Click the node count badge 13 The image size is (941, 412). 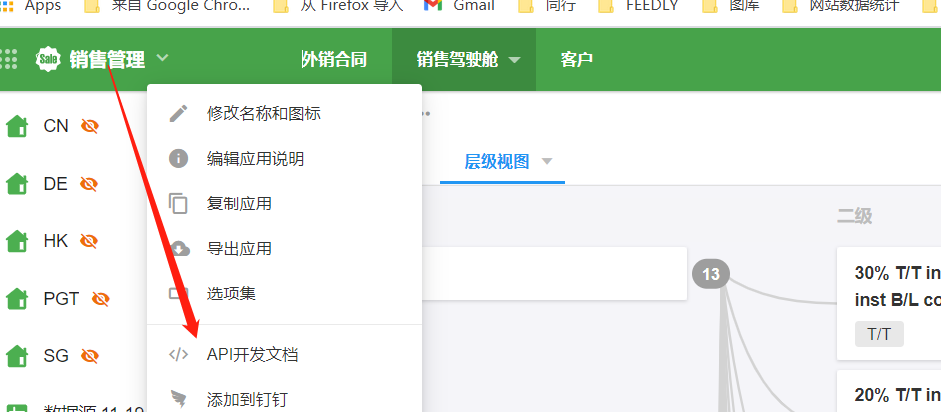click(x=711, y=273)
